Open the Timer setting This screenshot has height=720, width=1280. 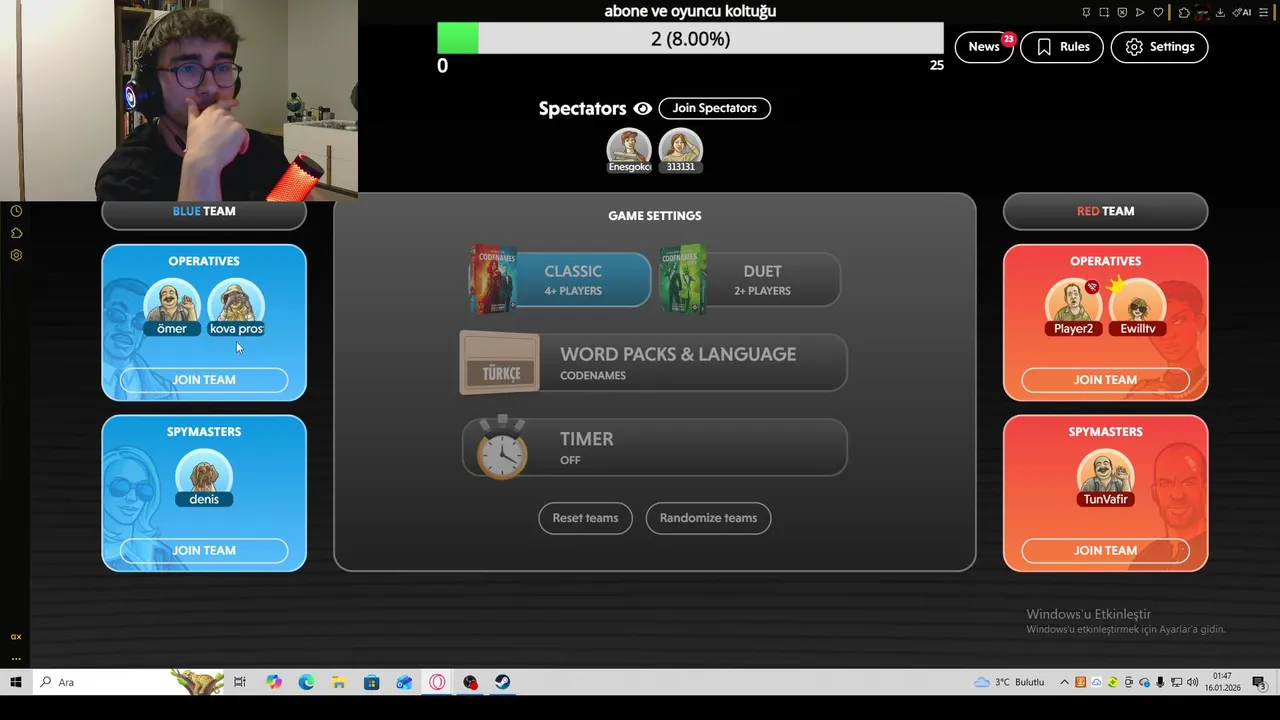(654, 447)
